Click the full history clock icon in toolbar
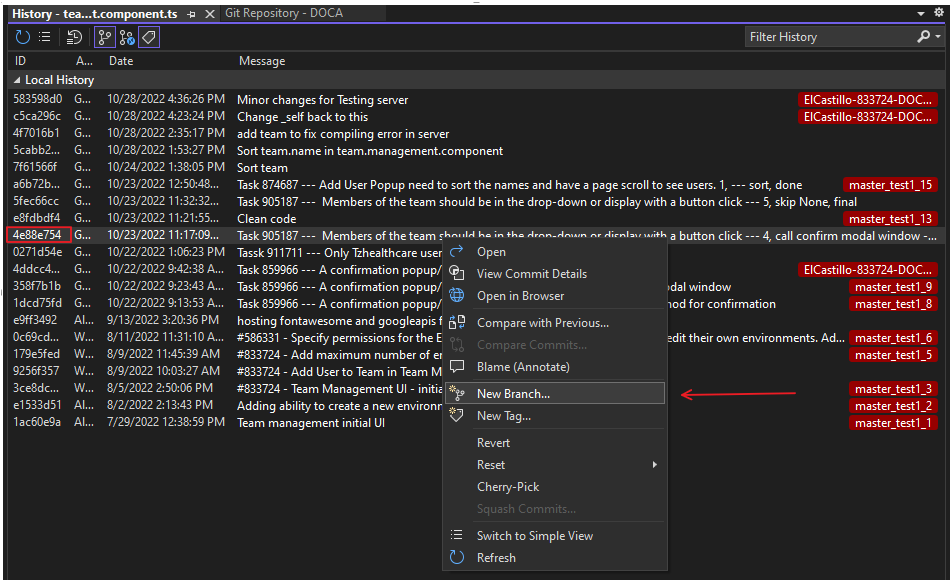 click(74, 37)
